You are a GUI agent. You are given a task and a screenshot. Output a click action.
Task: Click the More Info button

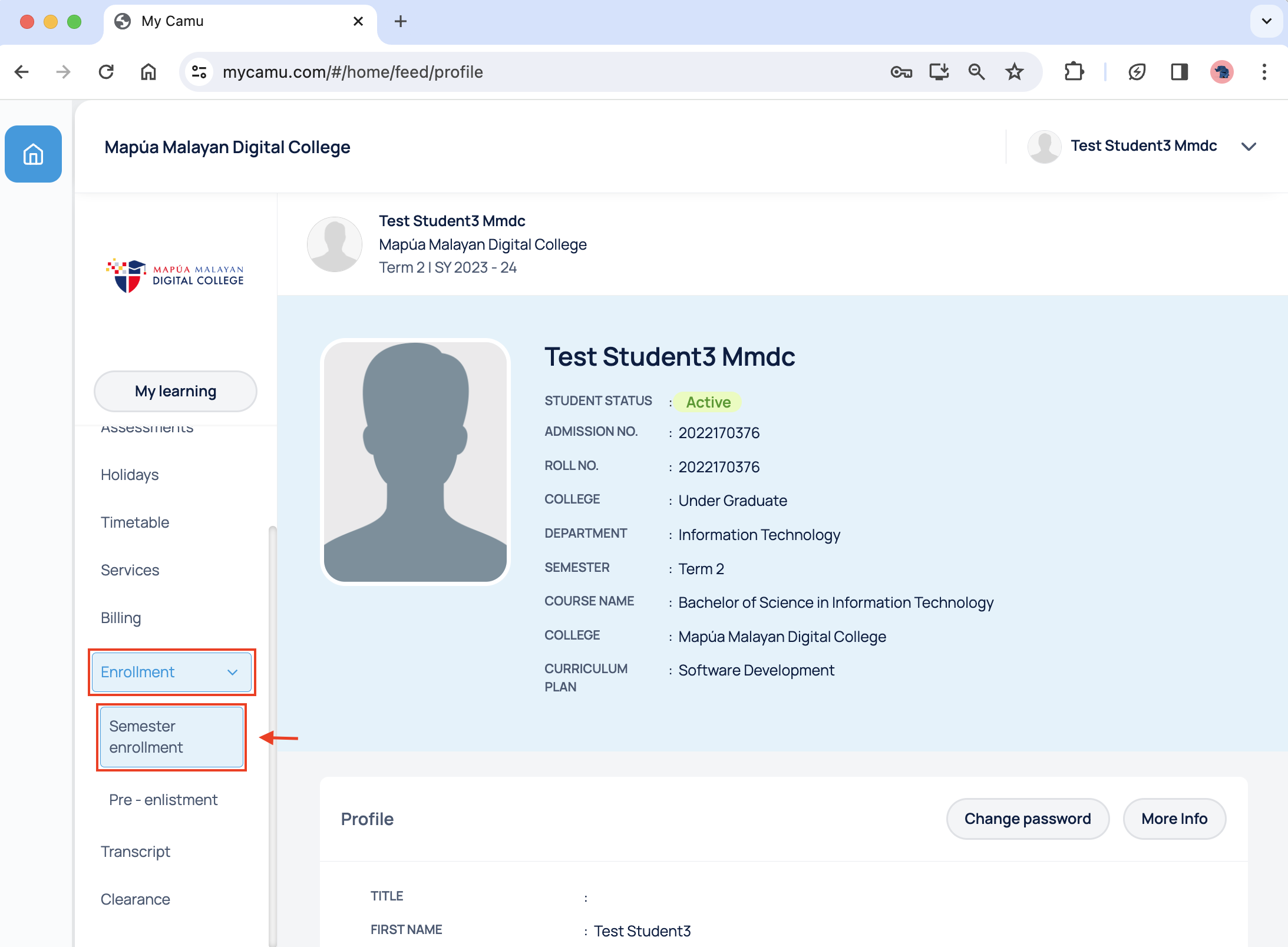coord(1174,819)
